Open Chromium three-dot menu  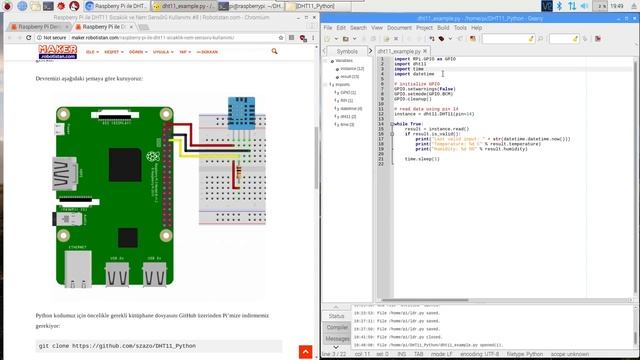[313, 38]
